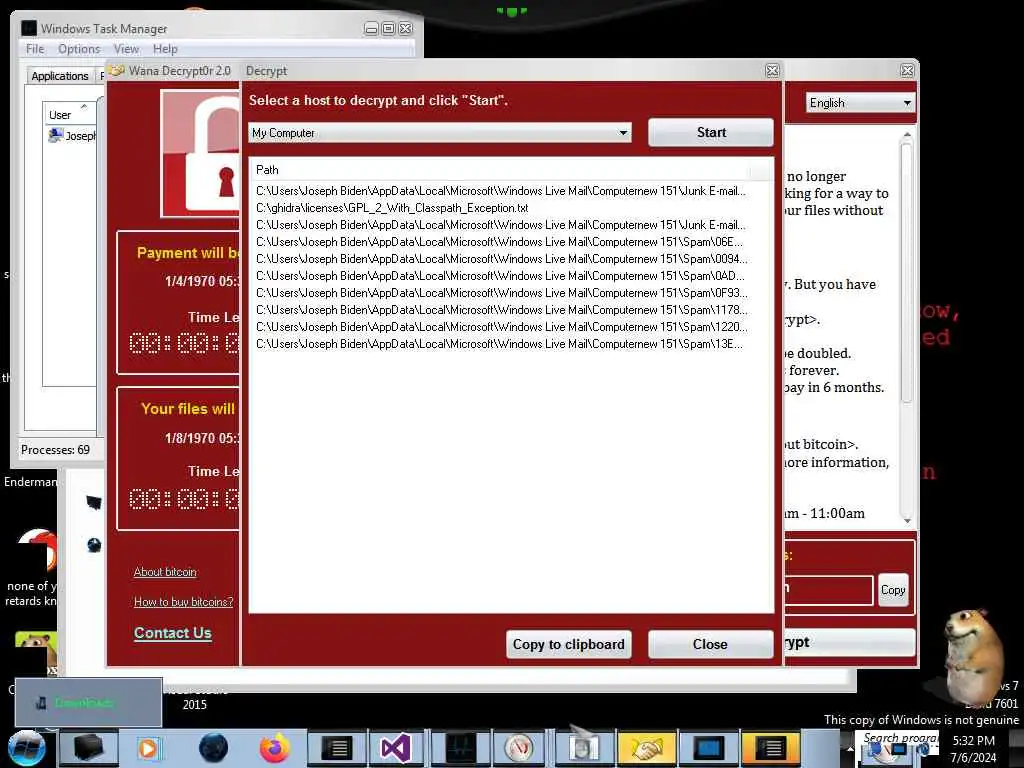The image size is (1024, 768).
Task: Close the Decrypt dialog with X
Action: tap(772, 71)
